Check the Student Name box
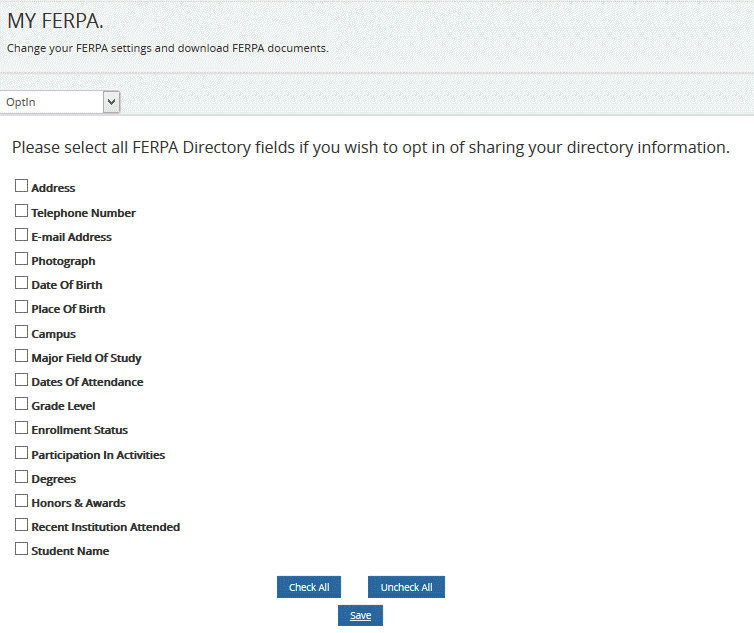Viewport: 754px width, 633px height. click(x=21, y=549)
